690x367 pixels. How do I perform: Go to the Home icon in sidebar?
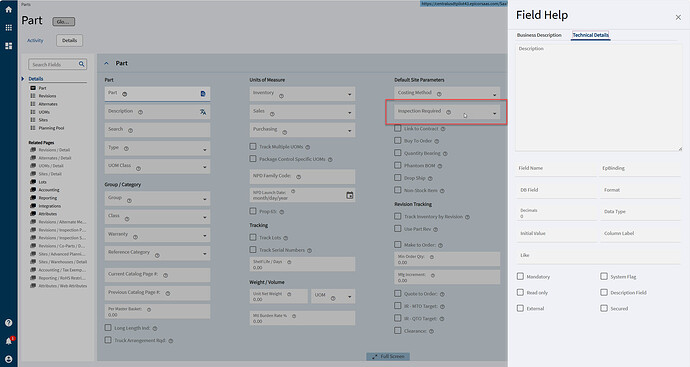click(x=8, y=9)
